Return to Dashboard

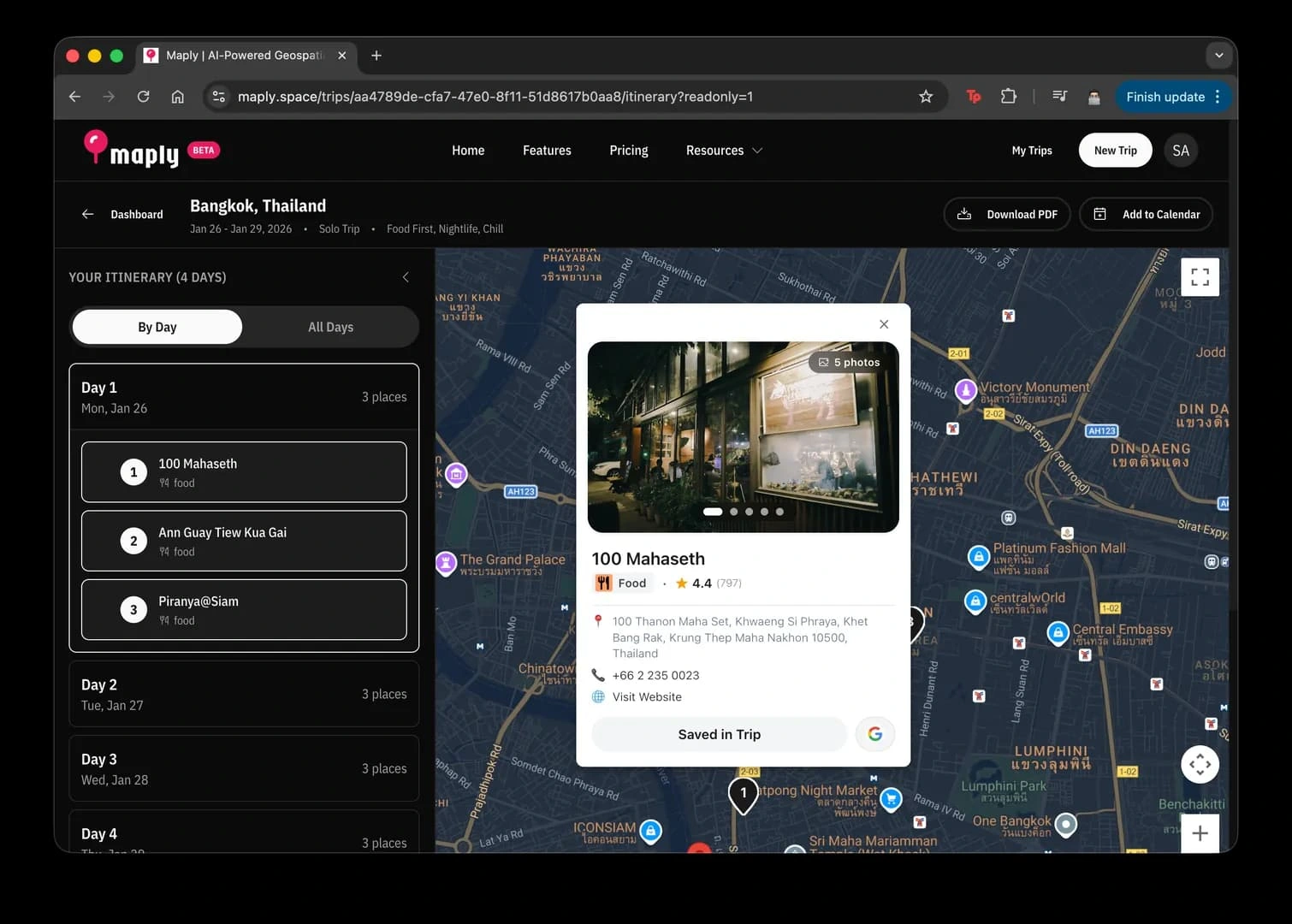tap(122, 215)
